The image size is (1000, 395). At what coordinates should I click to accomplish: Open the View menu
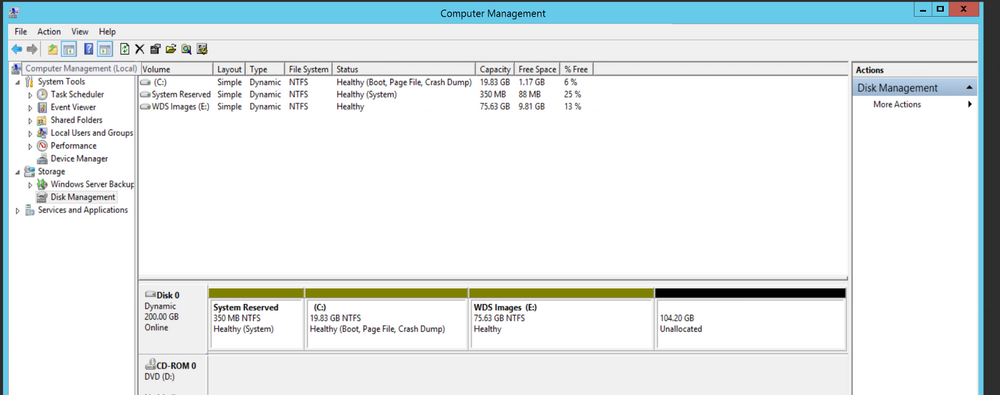pos(80,31)
